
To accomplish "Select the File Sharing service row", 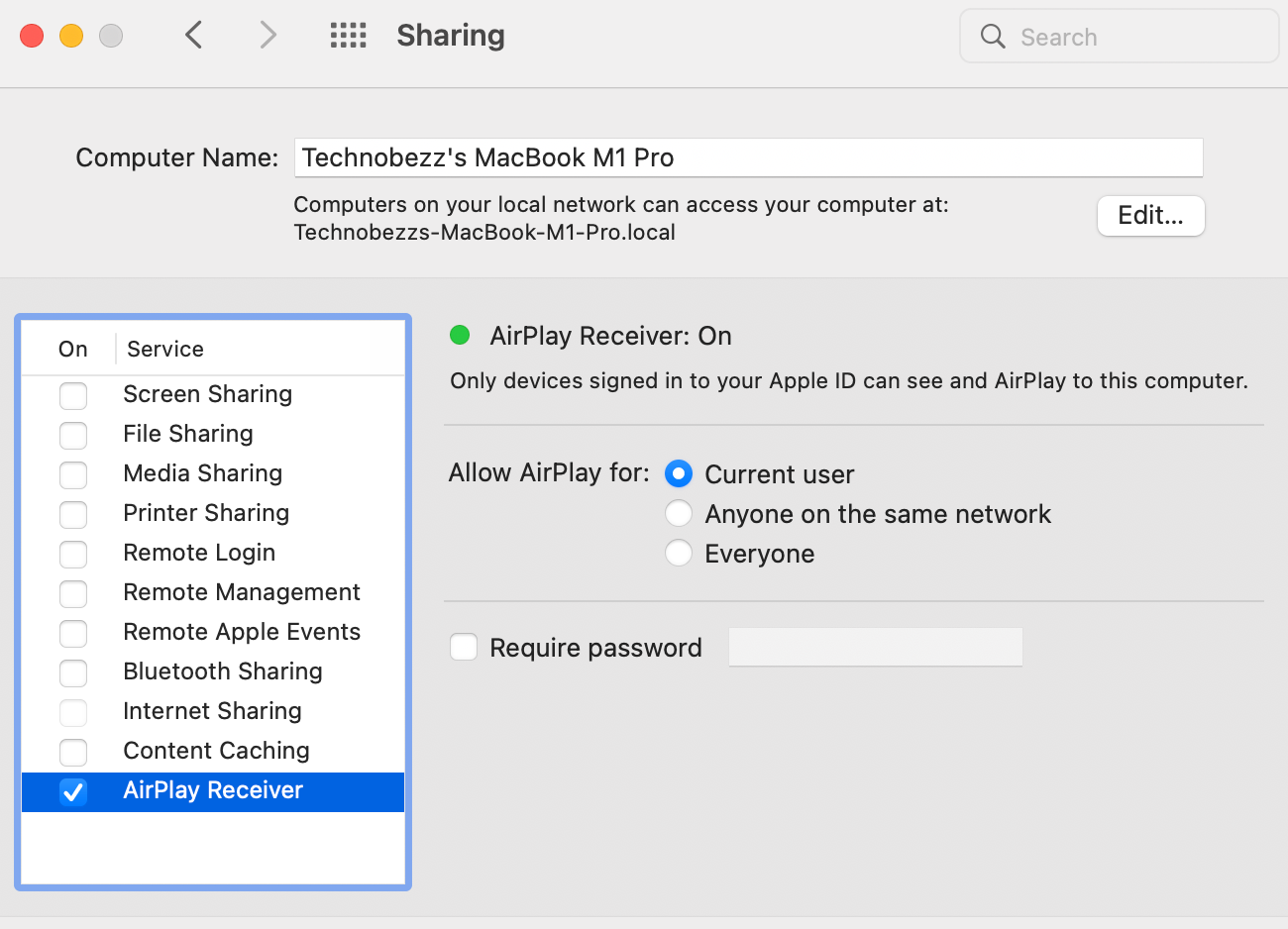I will pyautogui.click(x=213, y=435).
